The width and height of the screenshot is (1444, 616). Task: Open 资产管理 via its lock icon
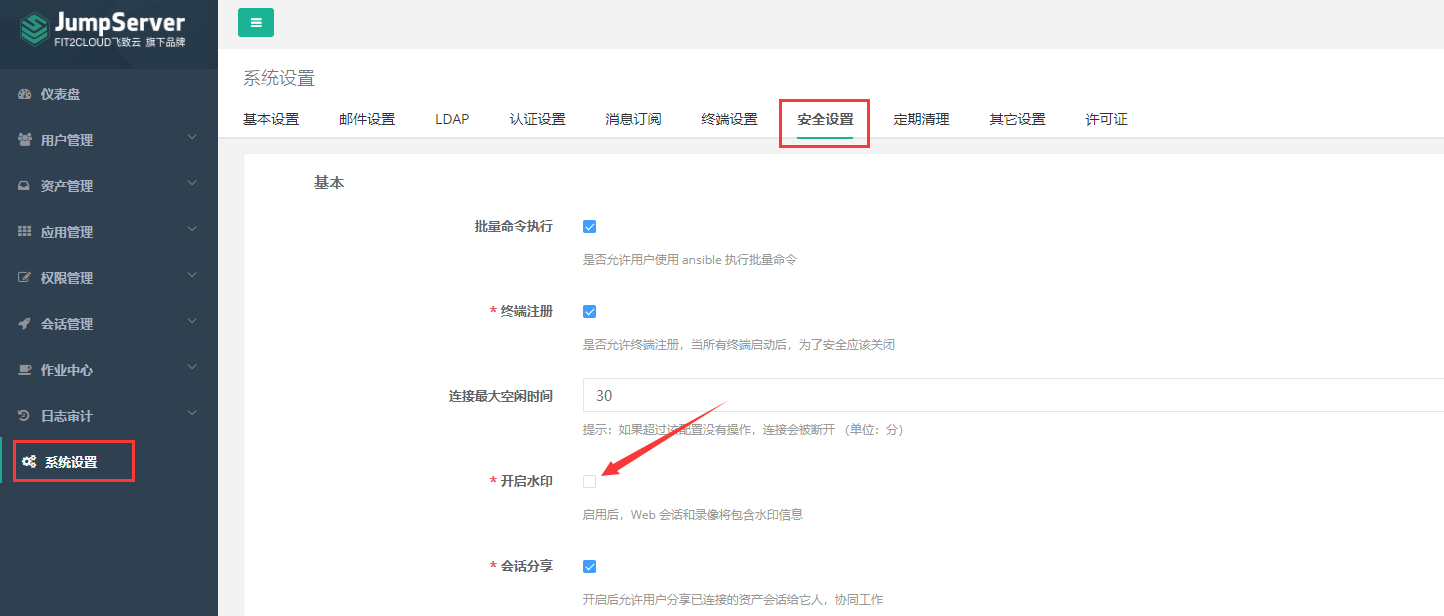point(27,185)
